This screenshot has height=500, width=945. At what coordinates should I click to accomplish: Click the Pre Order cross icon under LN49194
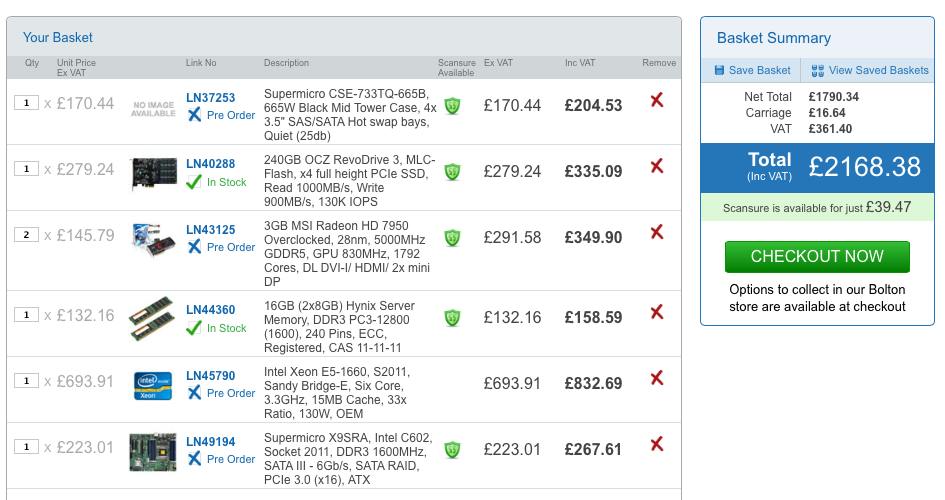194,459
